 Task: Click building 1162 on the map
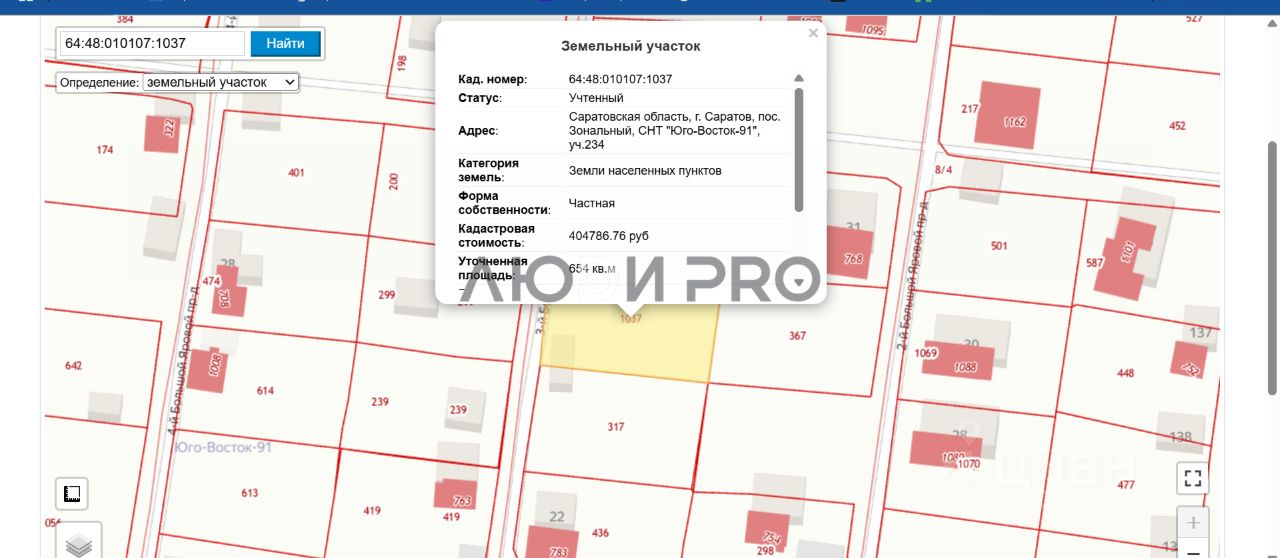pos(1010,116)
